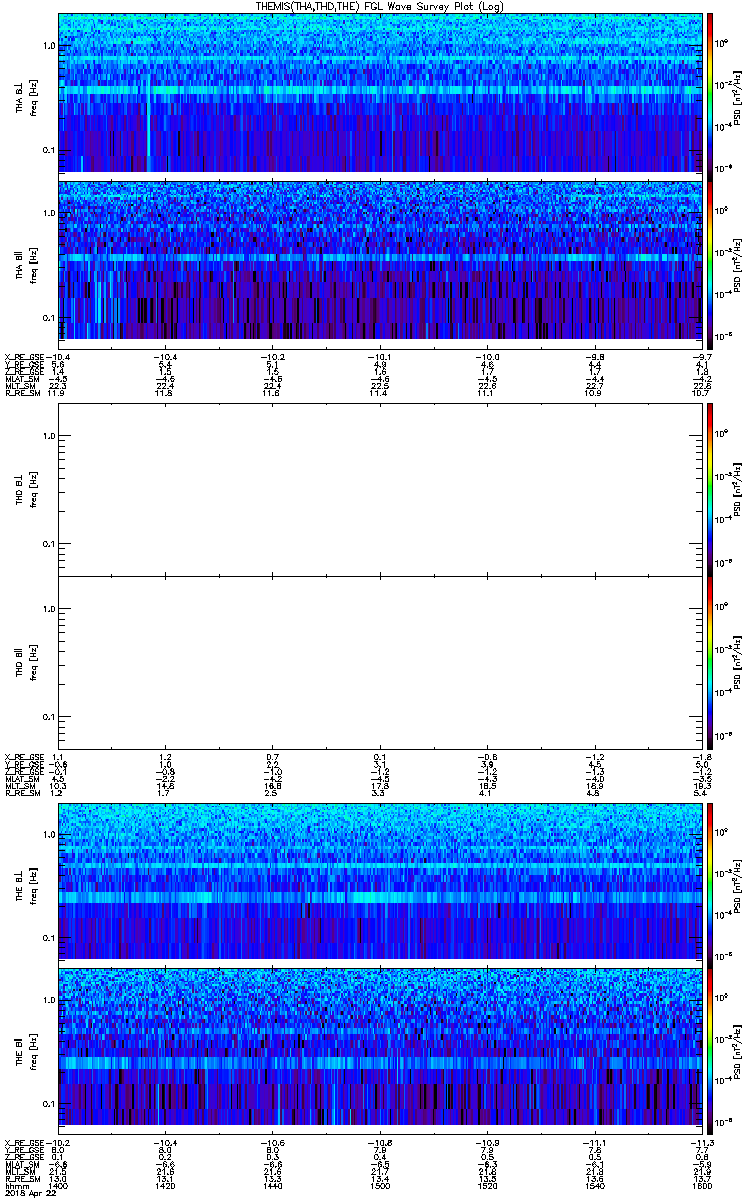Screen dimensions: 750x1200
Task: Click the color bar next to THD top panel
Action: click(710, 489)
